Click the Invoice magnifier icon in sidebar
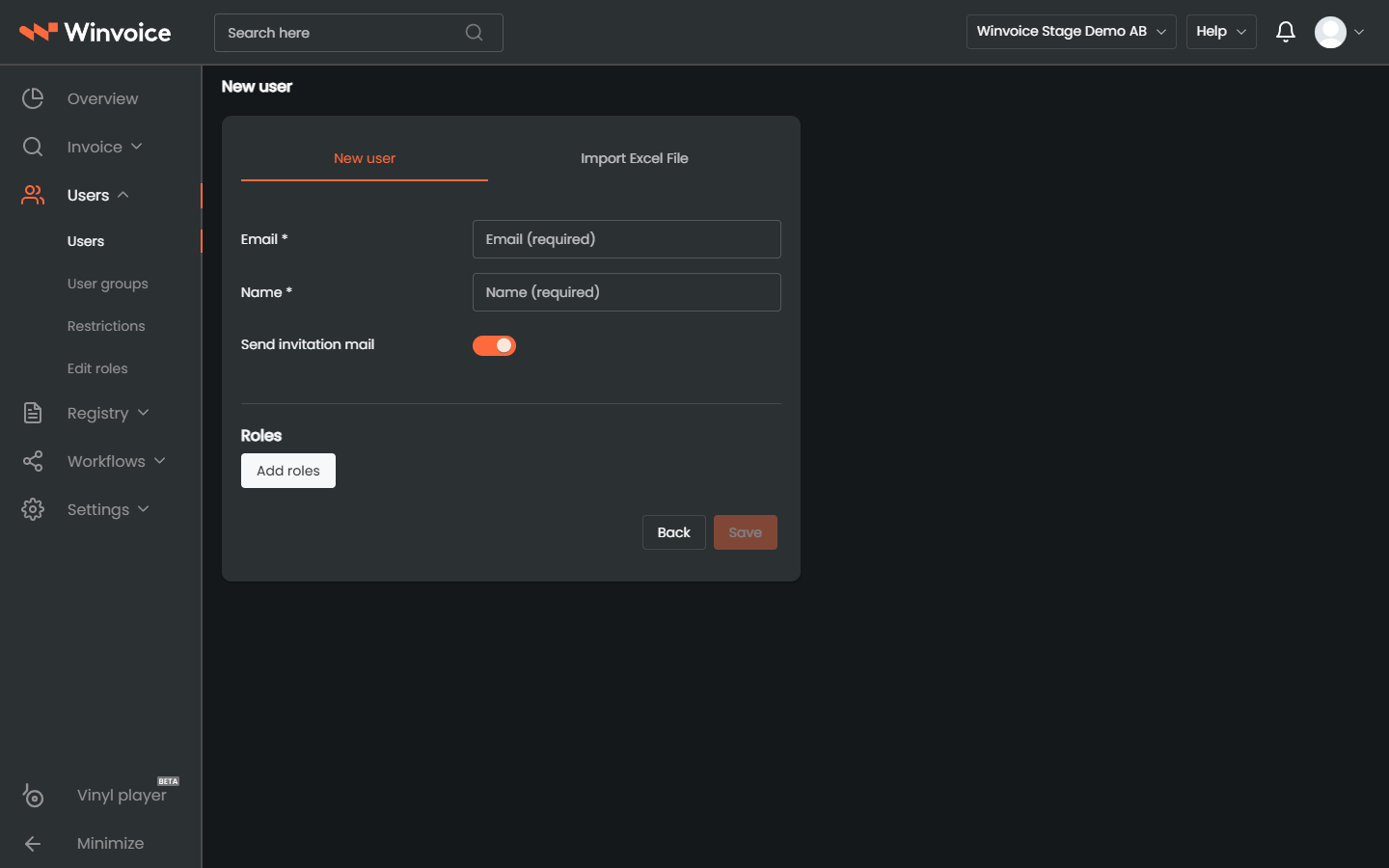Viewport: 1389px width, 868px height. [33, 147]
